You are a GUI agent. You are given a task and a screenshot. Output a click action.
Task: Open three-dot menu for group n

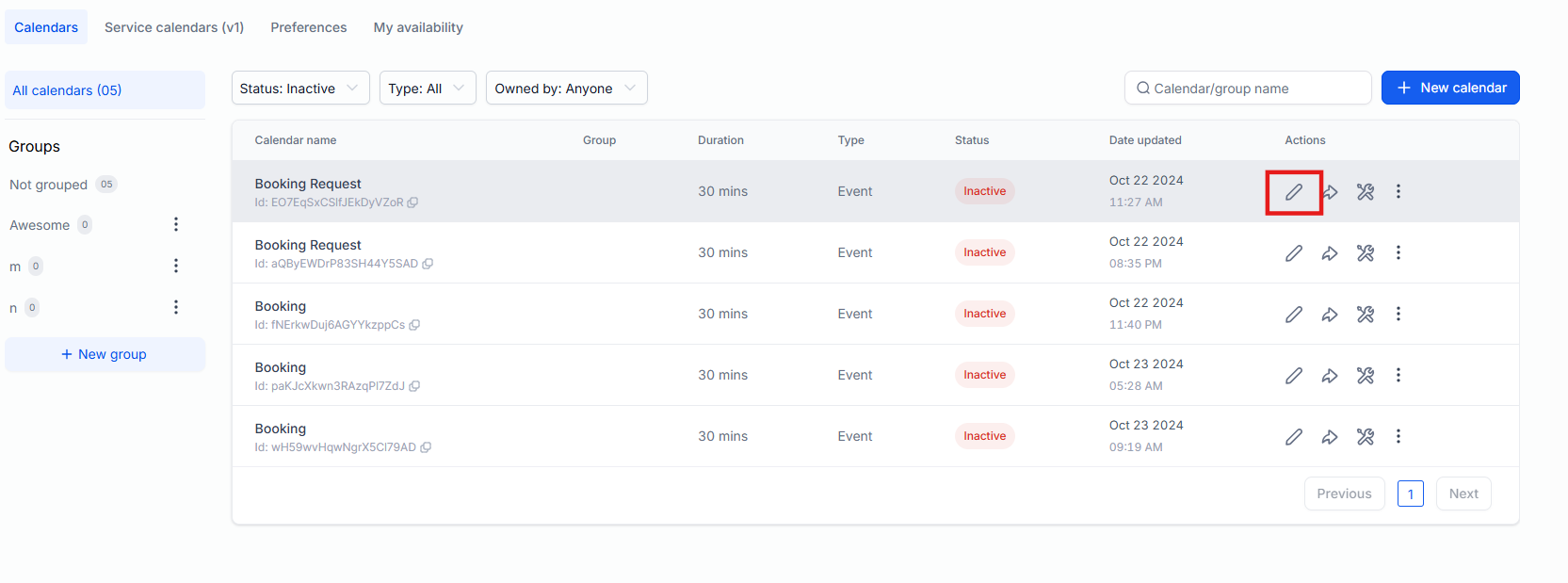[175, 307]
